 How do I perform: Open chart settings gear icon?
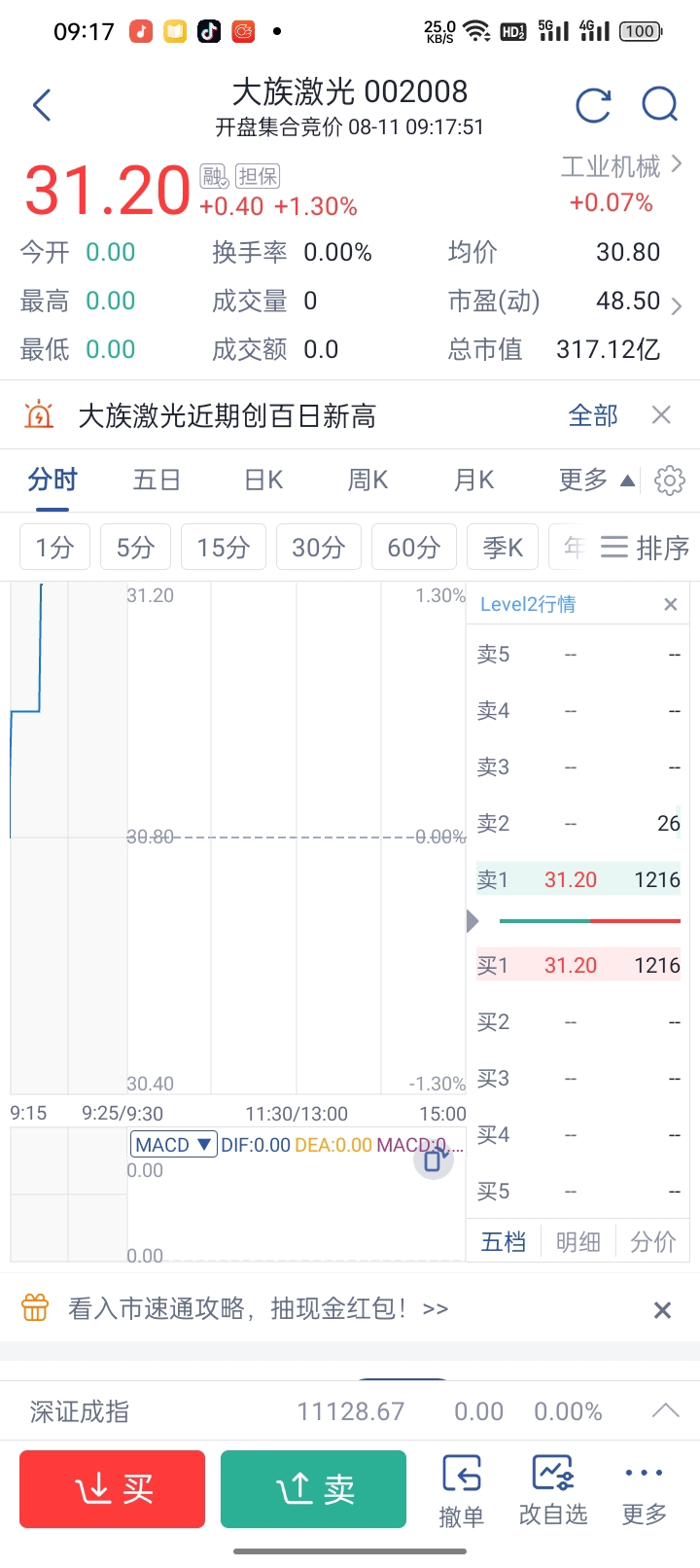click(x=670, y=480)
